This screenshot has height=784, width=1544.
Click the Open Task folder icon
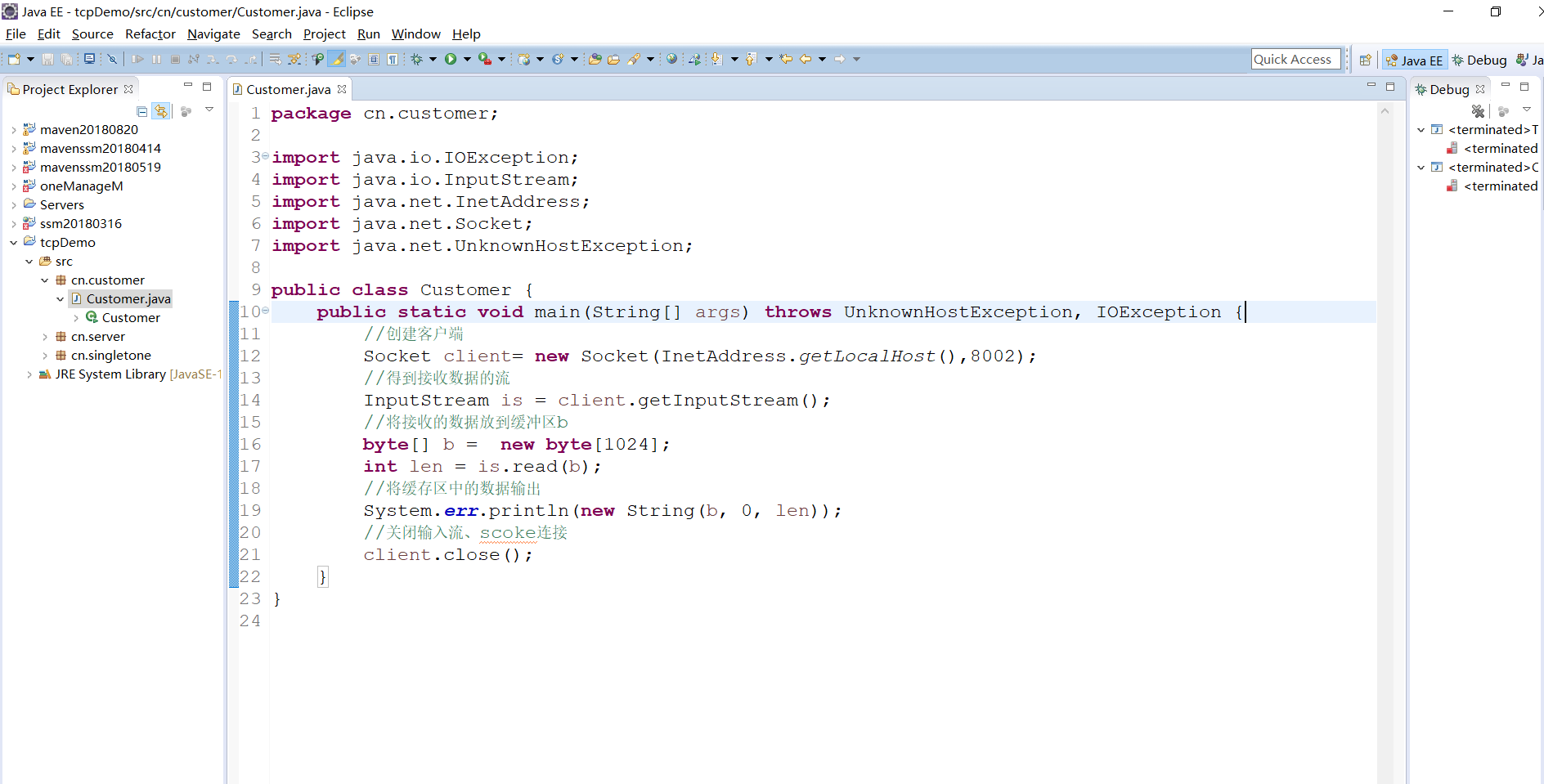click(x=613, y=59)
